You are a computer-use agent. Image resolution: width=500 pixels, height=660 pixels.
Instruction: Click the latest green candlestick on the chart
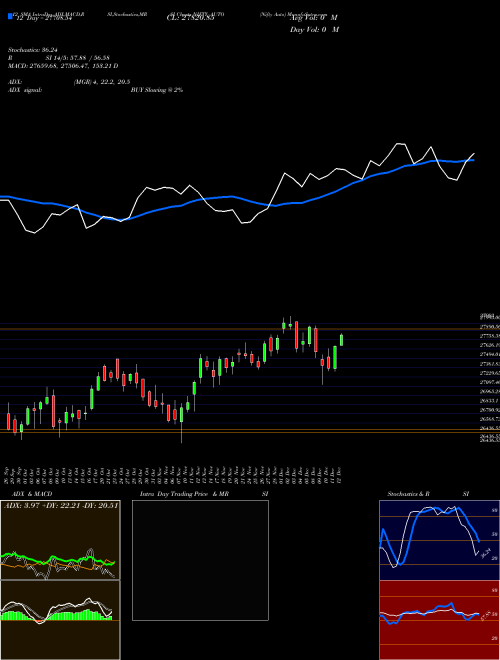tap(341, 340)
